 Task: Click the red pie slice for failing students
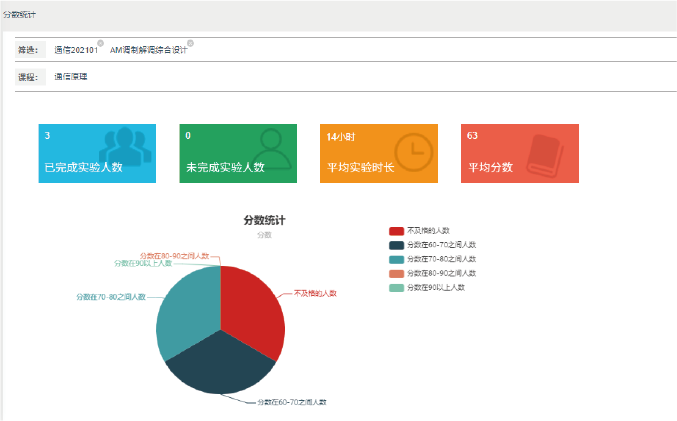[254, 305]
